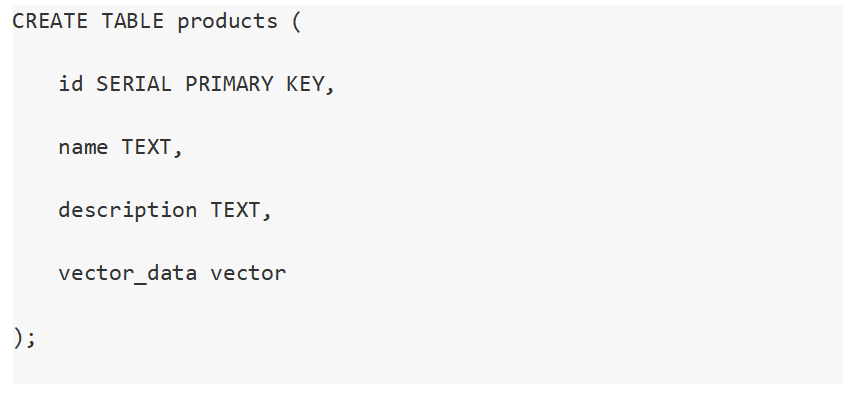Click the vector_data column name
The height and width of the screenshot is (395, 851).
click(128, 273)
